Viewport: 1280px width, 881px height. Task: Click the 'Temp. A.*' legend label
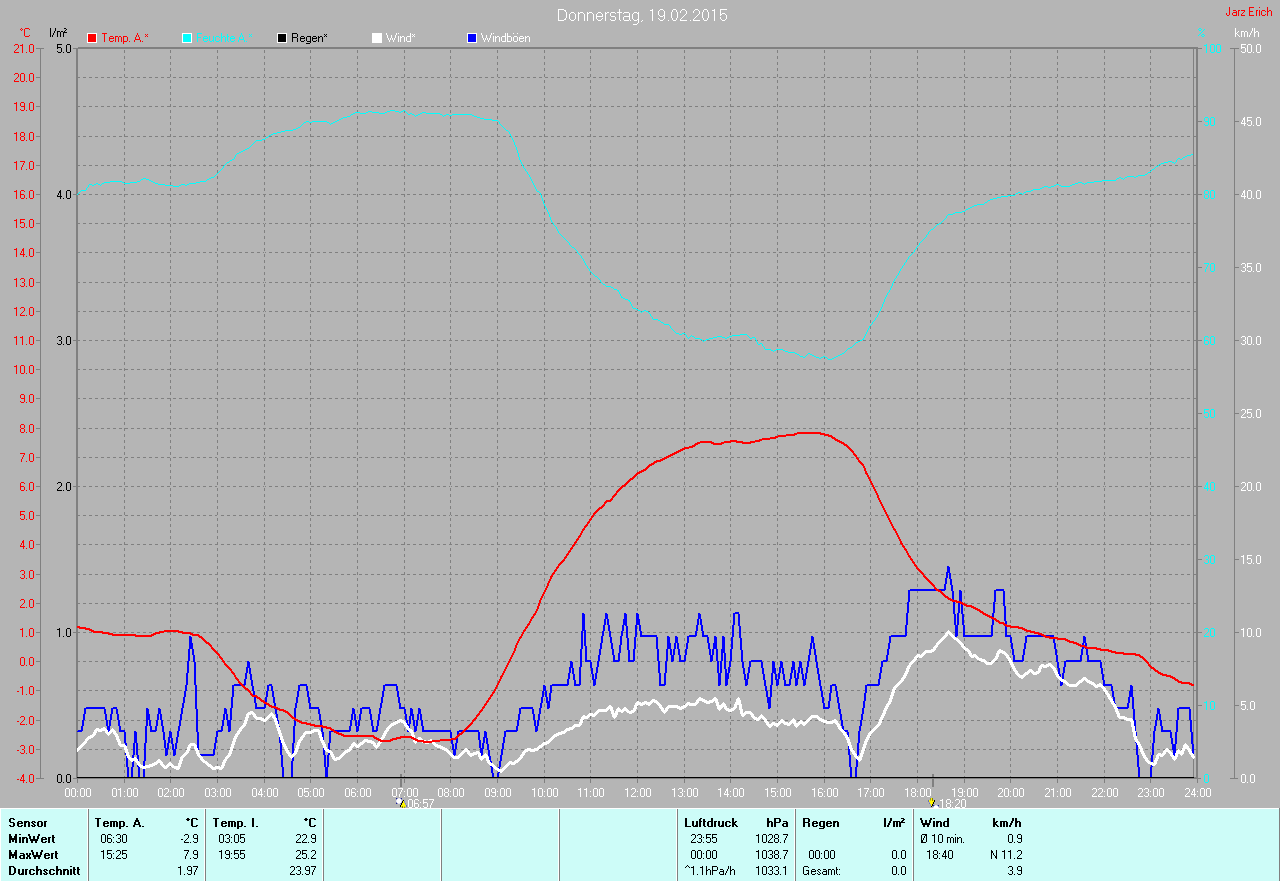[125, 38]
